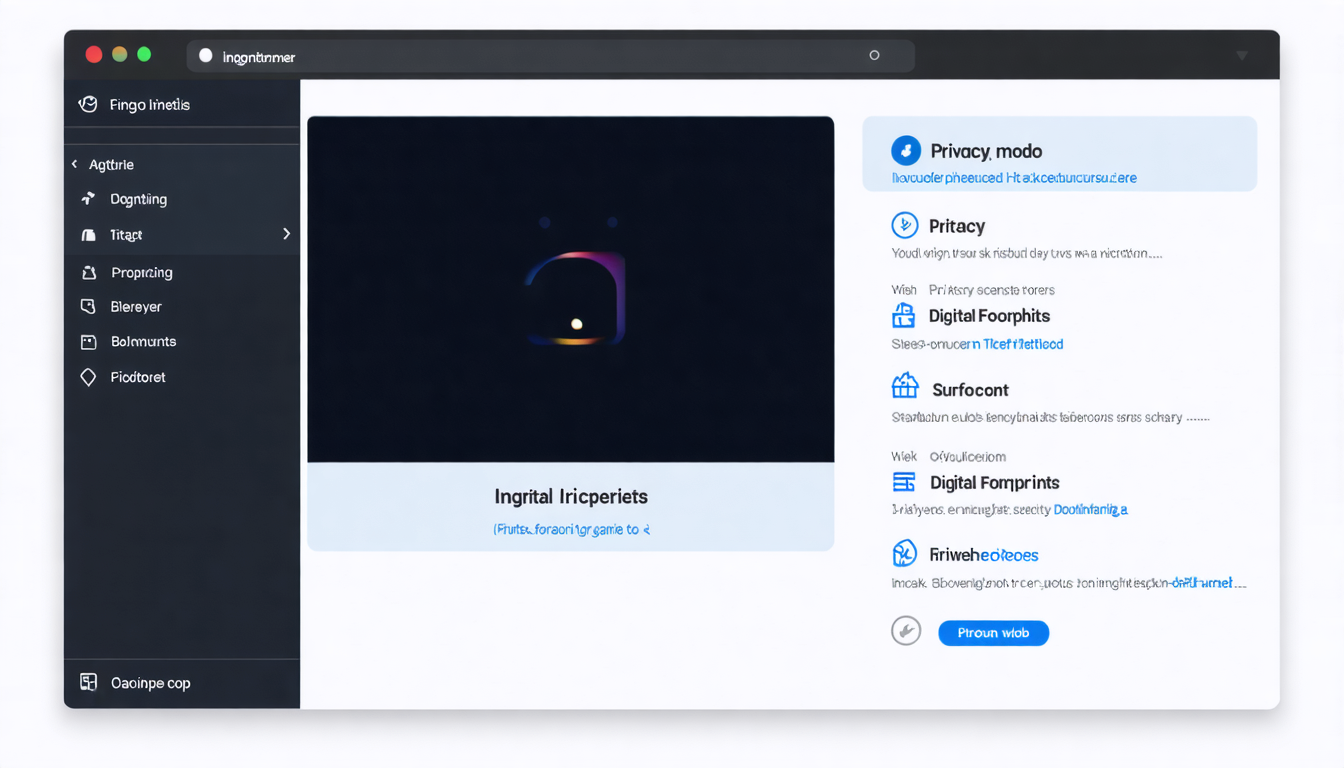This screenshot has width=1344, height=768.
Task: Click the Ingrital Iriceperits preview image
Action: (571, 288)
